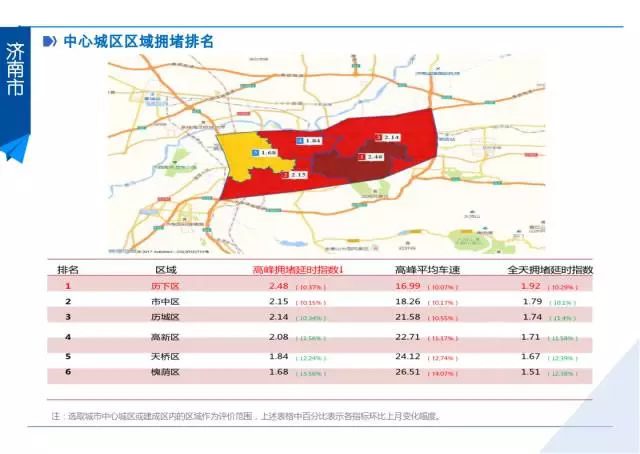Click the 1.68 marker on the map
Image resolution: width=640 pixels, height=454 pixels.
(x=263, y=152)
